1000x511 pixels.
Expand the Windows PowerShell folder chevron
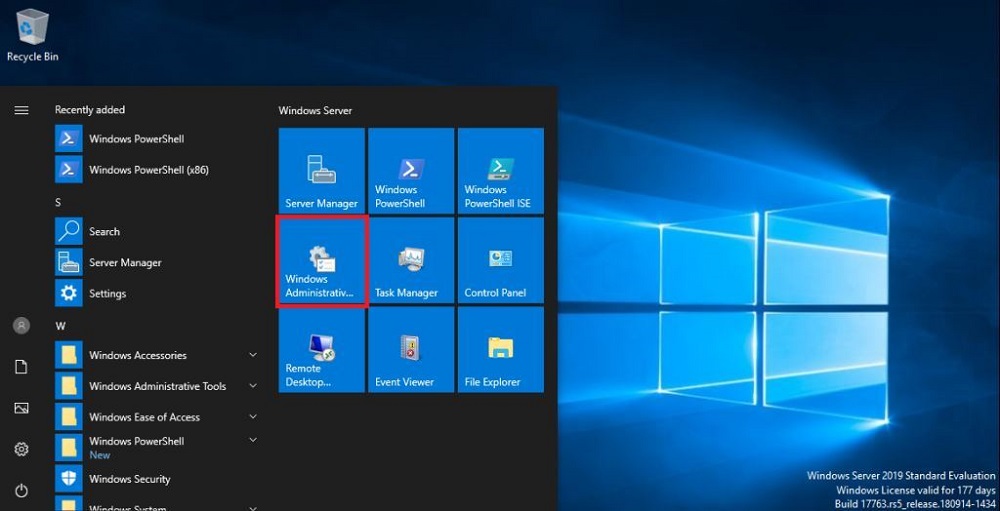[x=253, y=440]
